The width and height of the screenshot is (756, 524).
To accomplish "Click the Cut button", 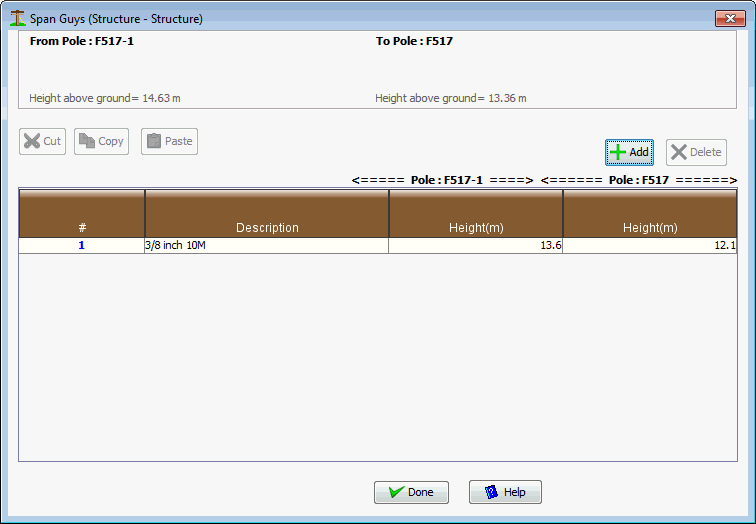I will (x=42, y=141).
